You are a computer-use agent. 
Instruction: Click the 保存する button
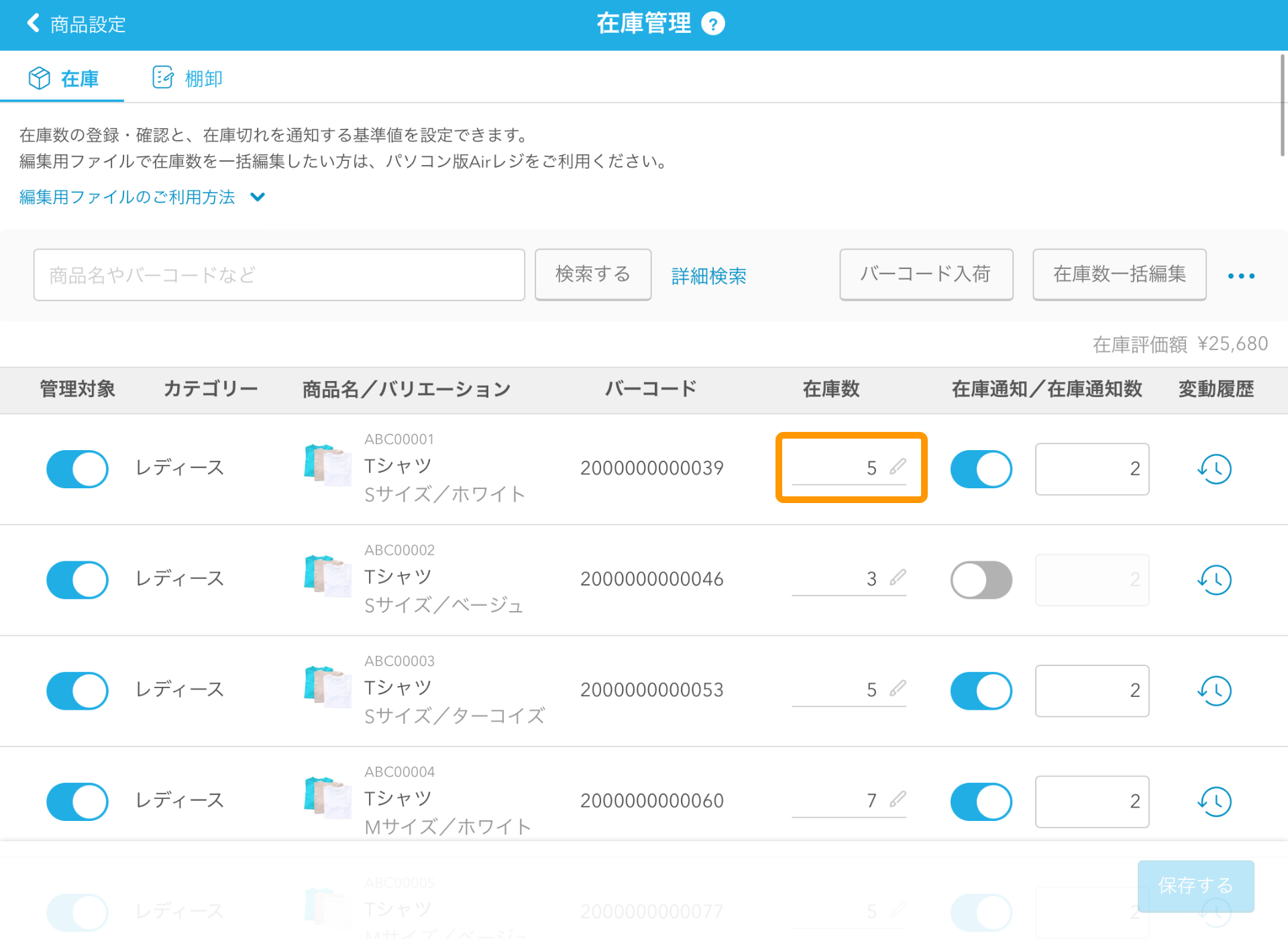click(1195, 885)
